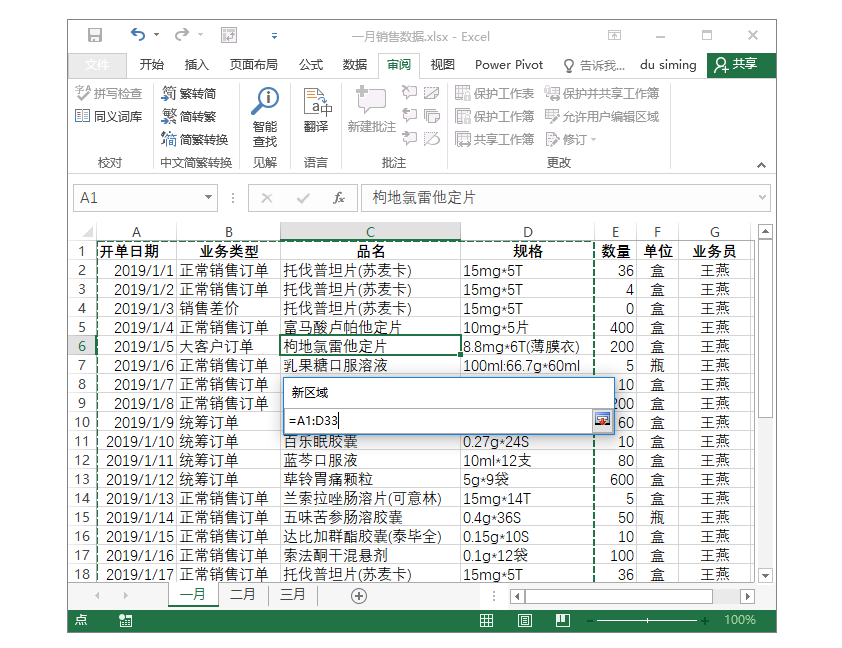Click the Save icon in quick access toolbar

pyautogui.click(x=95, y=35)
